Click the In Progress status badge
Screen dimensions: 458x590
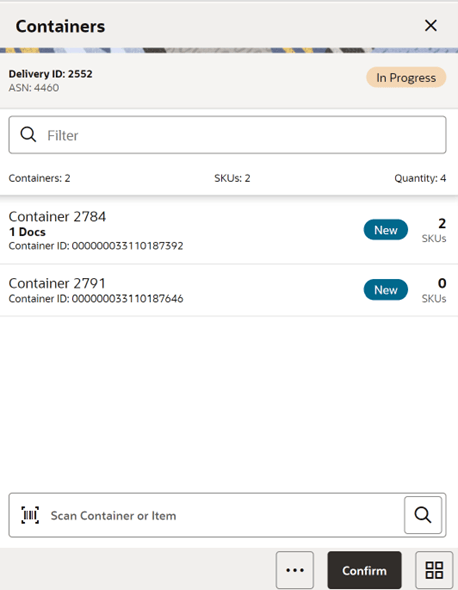pos(406,78)
